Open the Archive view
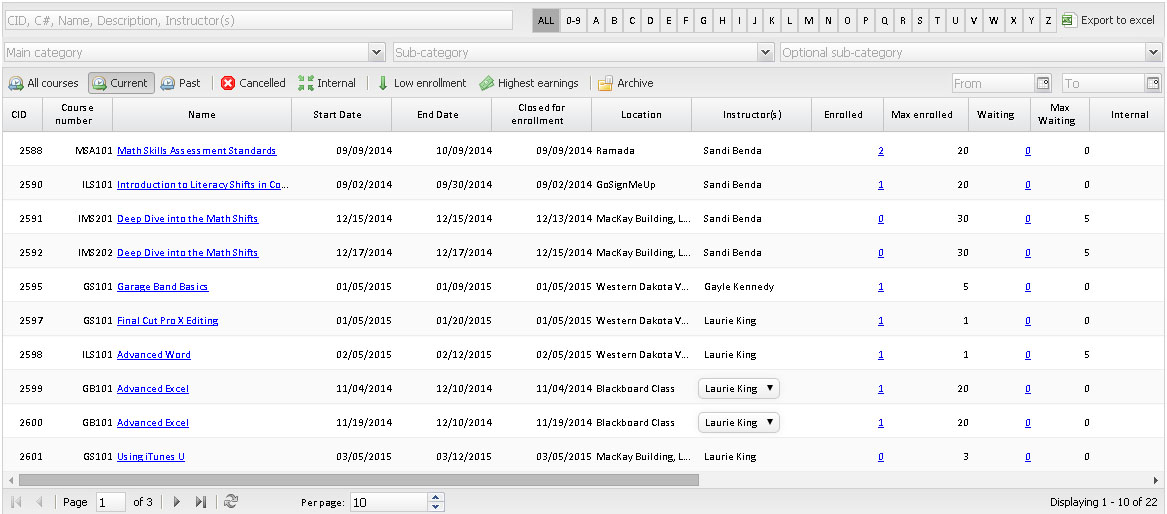 point(626,83)
